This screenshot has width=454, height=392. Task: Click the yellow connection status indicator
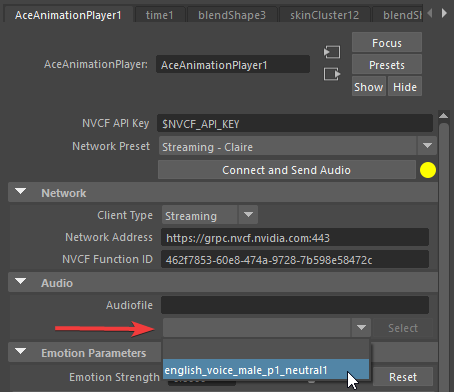click(428, 170)
